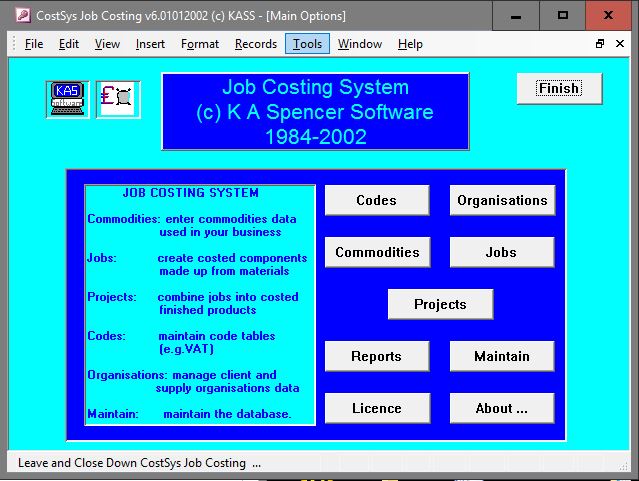Open the Organisations section
Screen dimensions: 639x481
click(x=502, y=200)
